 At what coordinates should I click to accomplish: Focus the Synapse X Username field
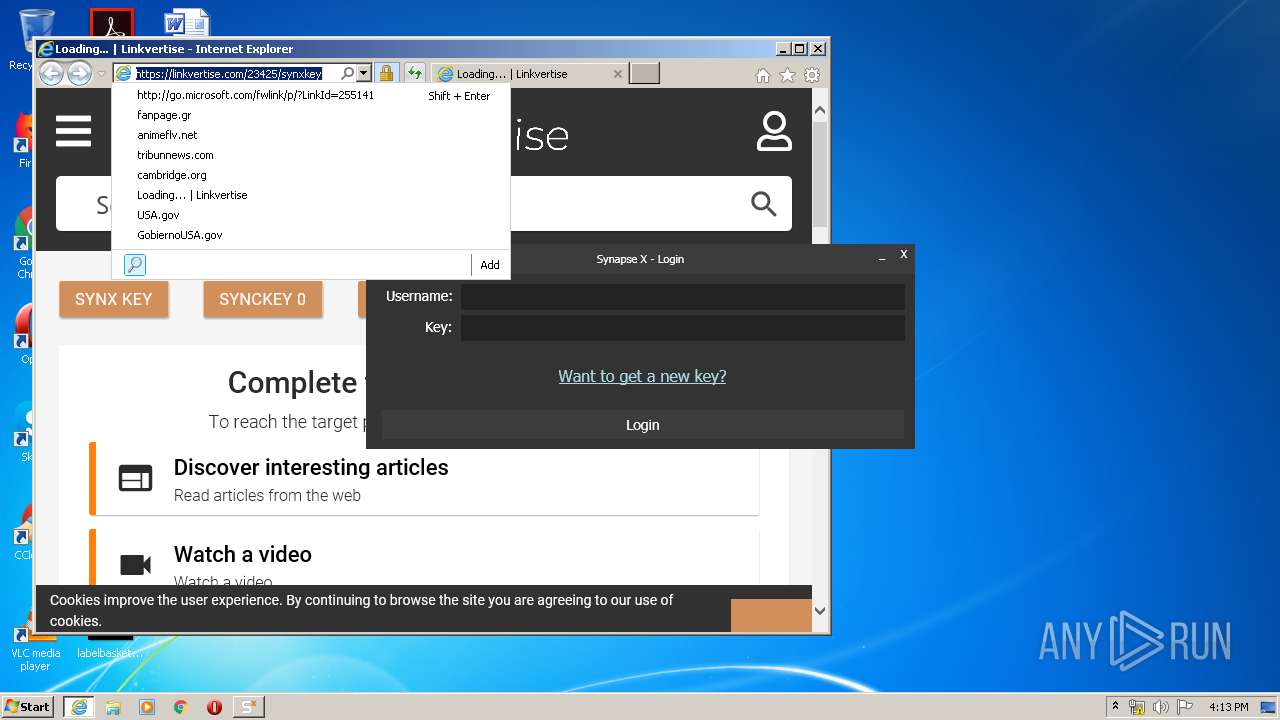point(682,296)
